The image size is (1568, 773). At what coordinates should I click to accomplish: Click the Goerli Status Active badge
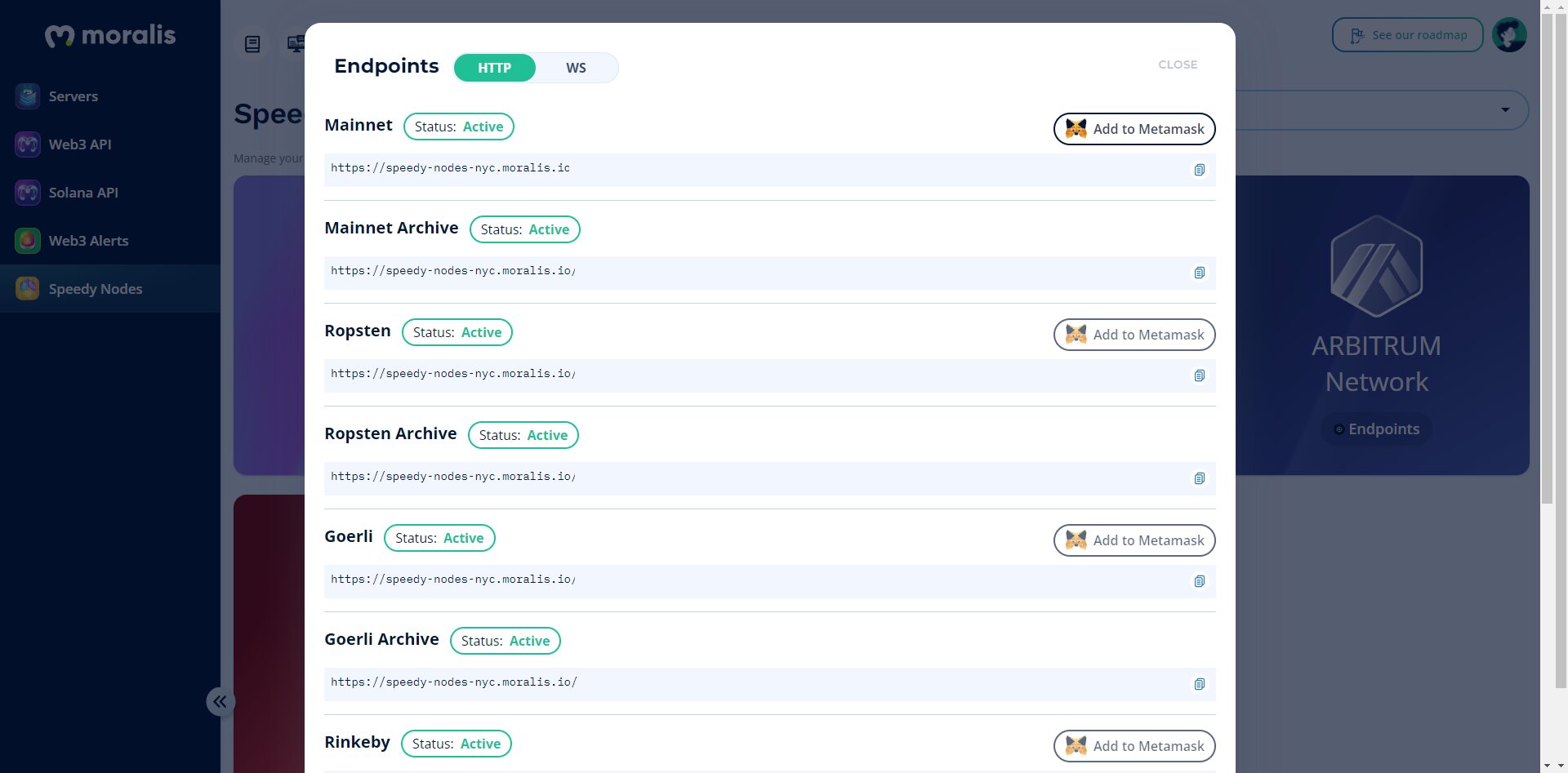click(439, 538)
